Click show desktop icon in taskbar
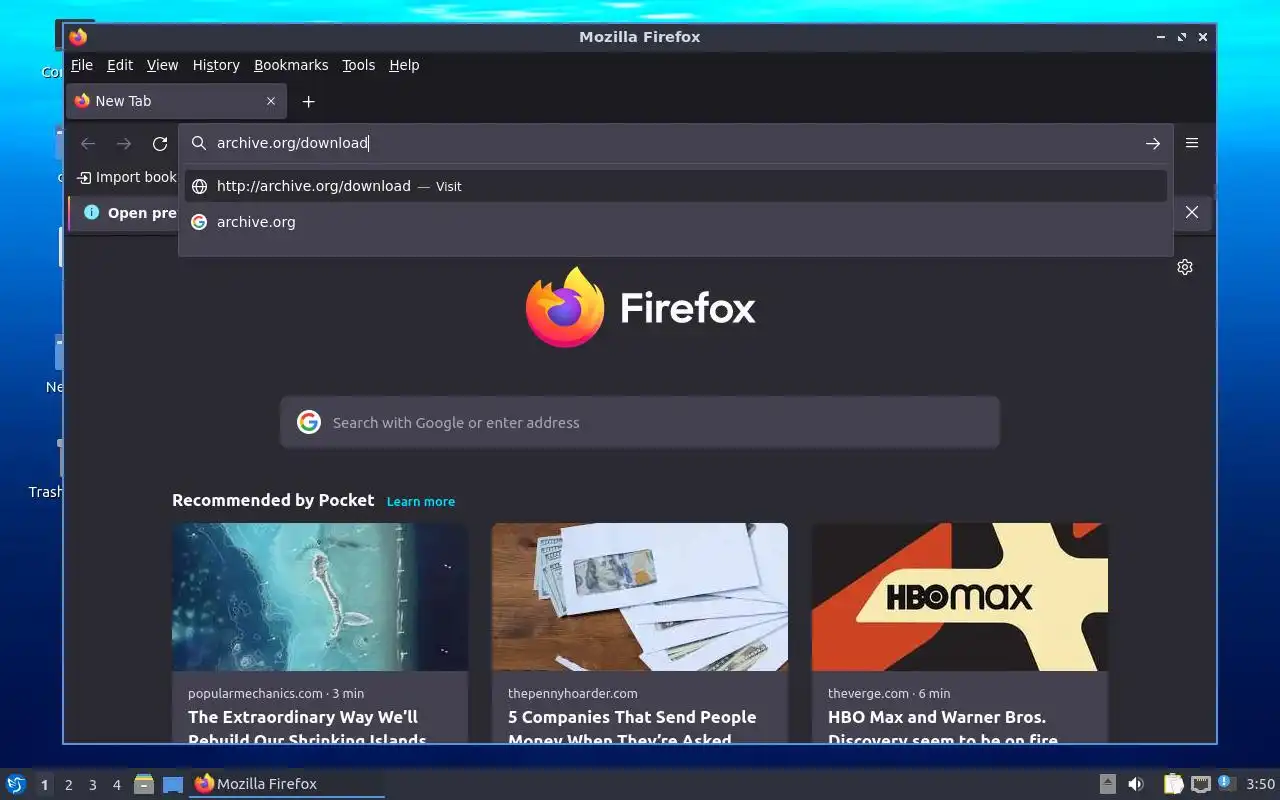Image resolution: width=1280 pixels, height=800 pixels. (x=173, y=784)
